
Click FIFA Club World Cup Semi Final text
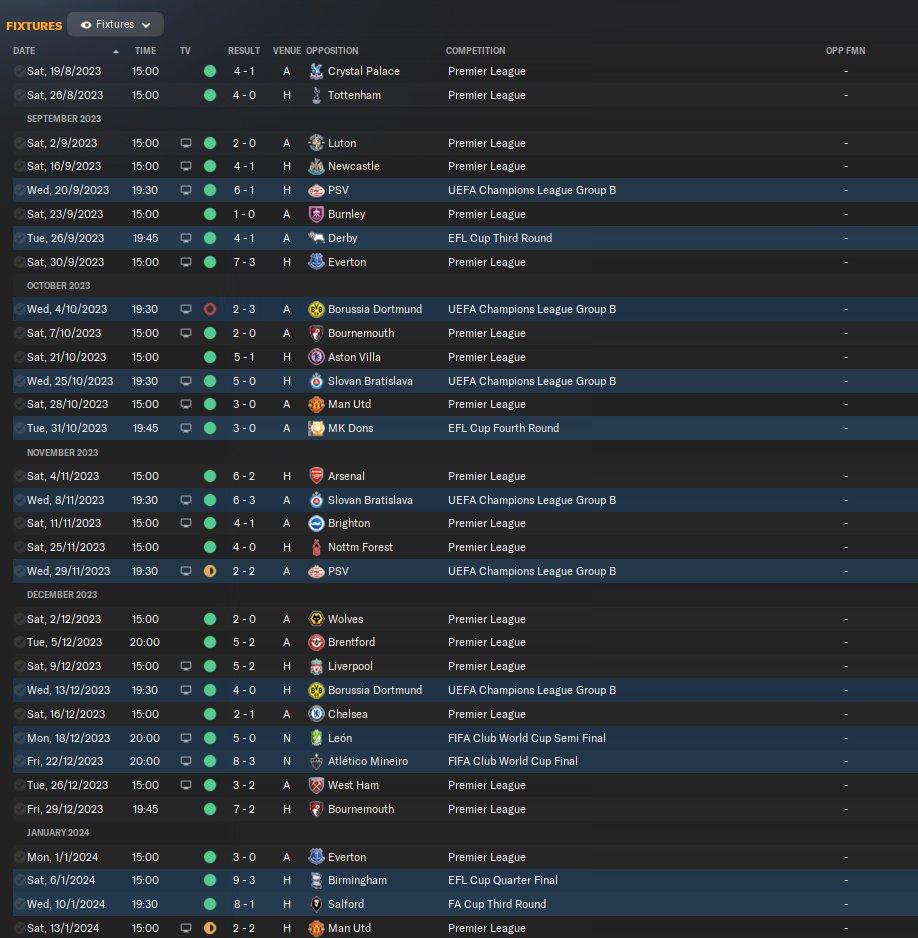pyautogui.click(x=527, y=738)
